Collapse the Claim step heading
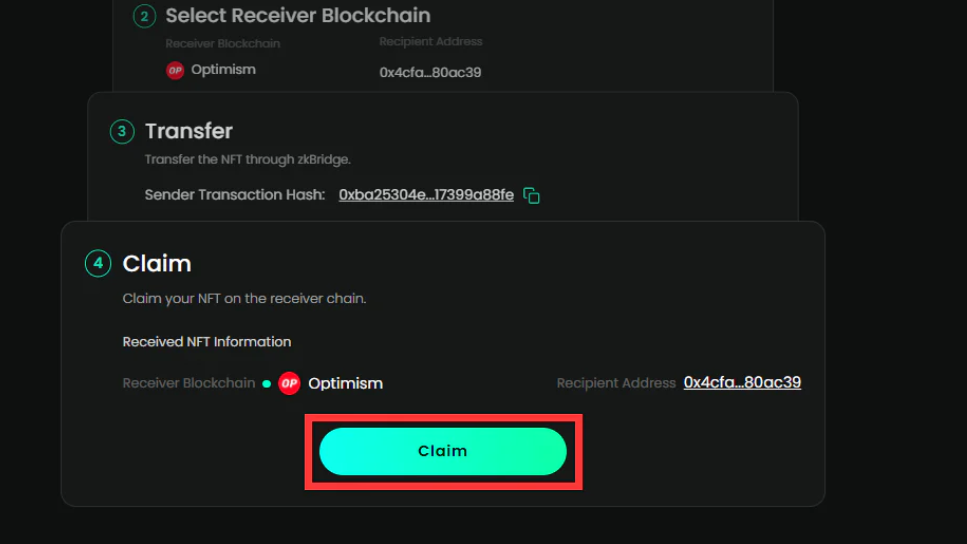This screenshot has height=544, width=967. [x=157, y=263]
